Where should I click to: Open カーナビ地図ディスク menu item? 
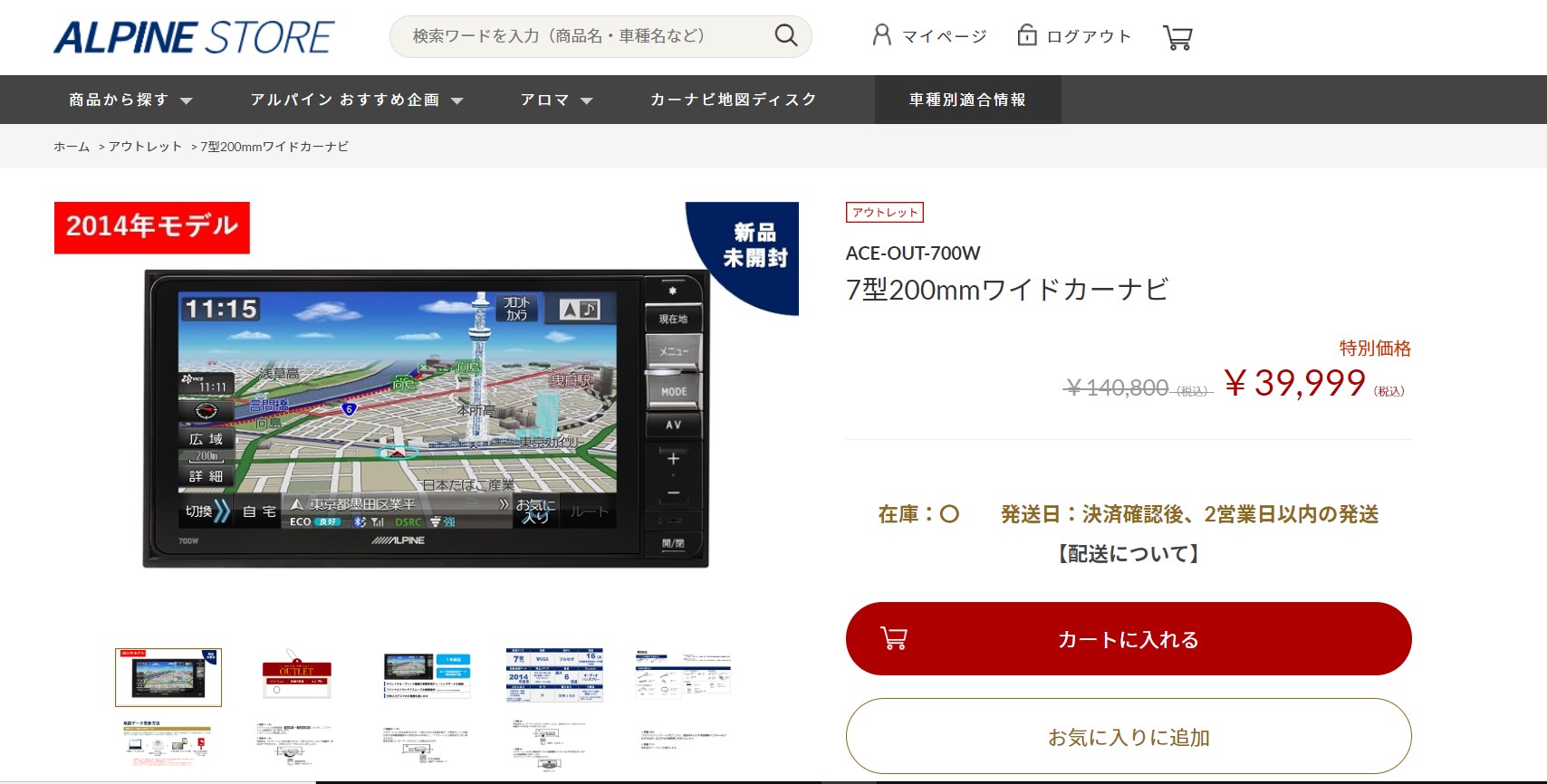[734, 100]
